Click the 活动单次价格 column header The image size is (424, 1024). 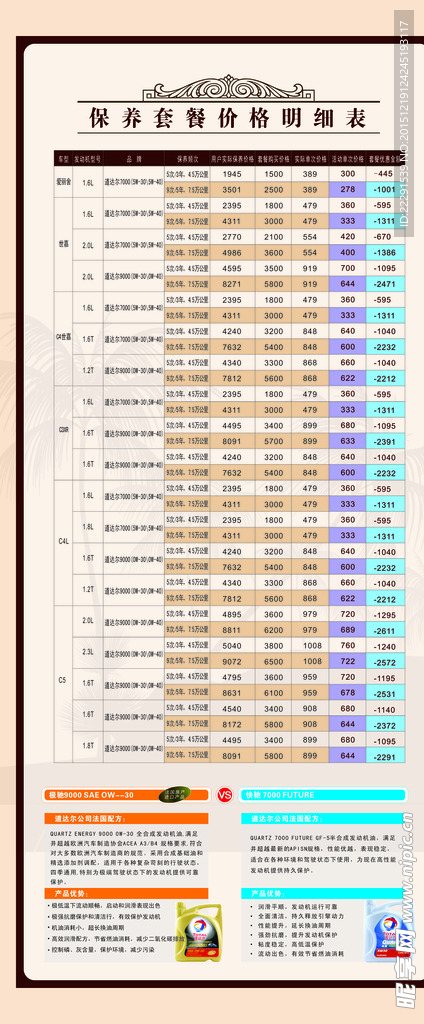click(x=348, y=159)
